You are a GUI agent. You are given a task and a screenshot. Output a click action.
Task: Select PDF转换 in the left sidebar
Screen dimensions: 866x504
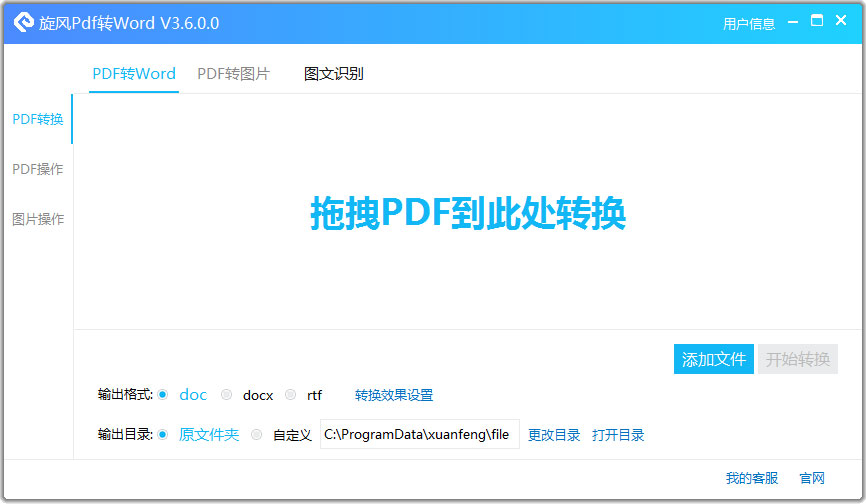tap(38, 119)
